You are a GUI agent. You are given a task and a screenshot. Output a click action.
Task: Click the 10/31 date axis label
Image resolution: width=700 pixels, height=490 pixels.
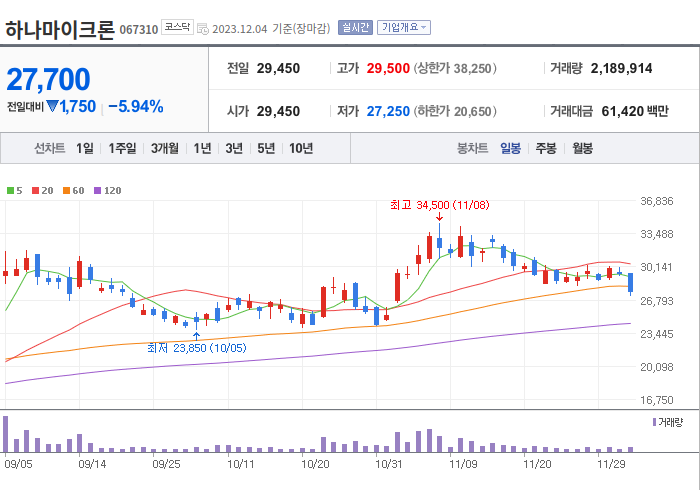pos(388,464)
